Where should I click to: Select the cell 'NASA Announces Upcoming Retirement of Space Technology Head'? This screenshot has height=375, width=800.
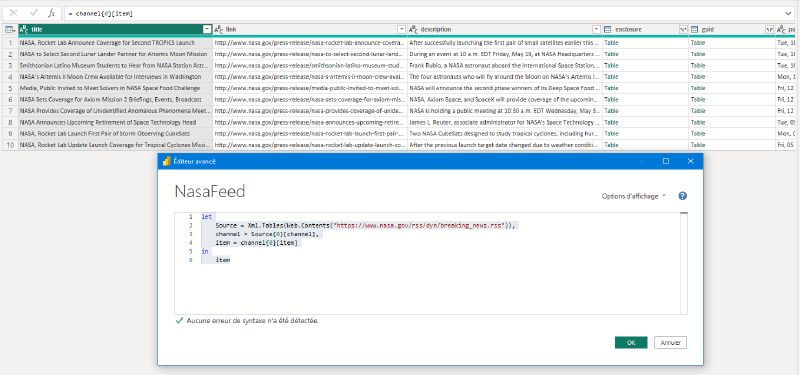click(115, 122)
